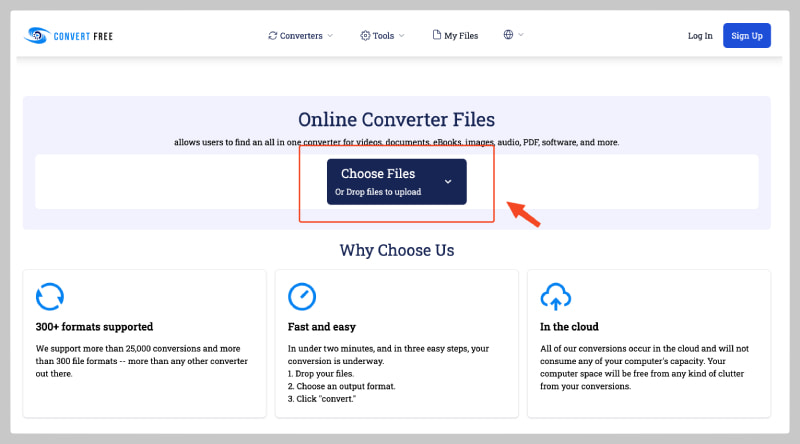Open the Tools menu
This screenshot has width=800, height=444.
click(383, 35)
